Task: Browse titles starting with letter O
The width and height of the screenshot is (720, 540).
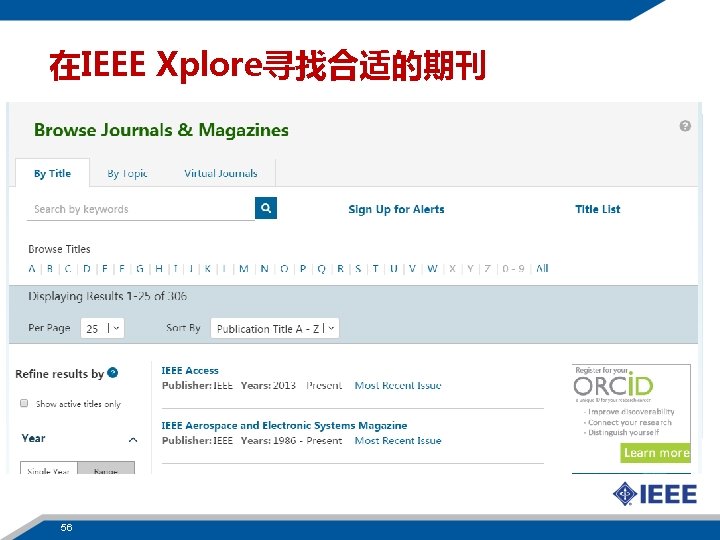Action: (284, 269)
